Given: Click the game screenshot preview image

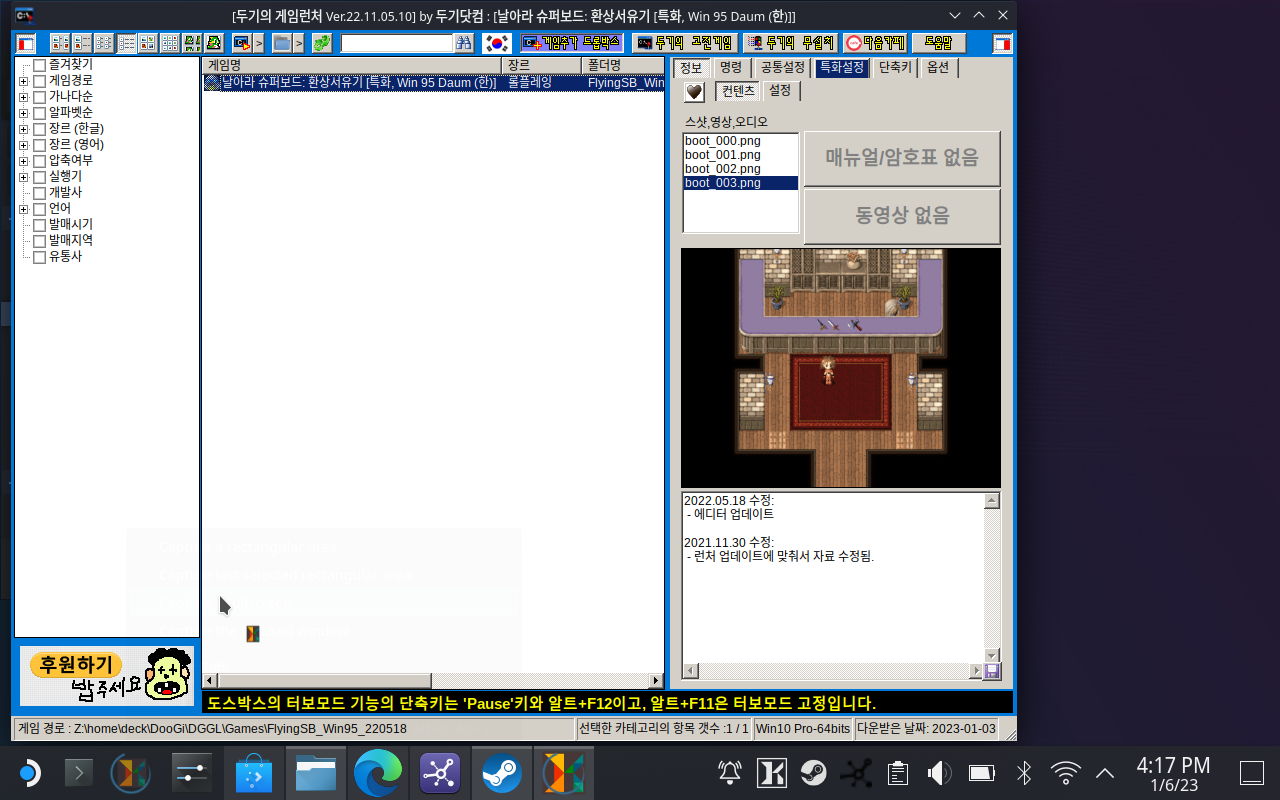Looking at the screenshot, I should tap(841, 368).
